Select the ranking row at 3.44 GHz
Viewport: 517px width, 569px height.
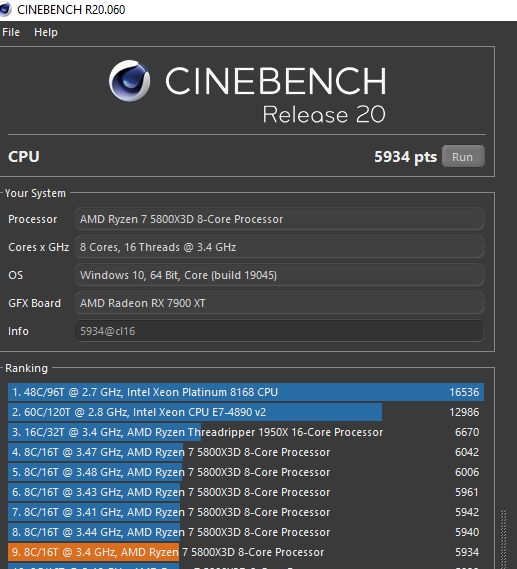(246, 532)
